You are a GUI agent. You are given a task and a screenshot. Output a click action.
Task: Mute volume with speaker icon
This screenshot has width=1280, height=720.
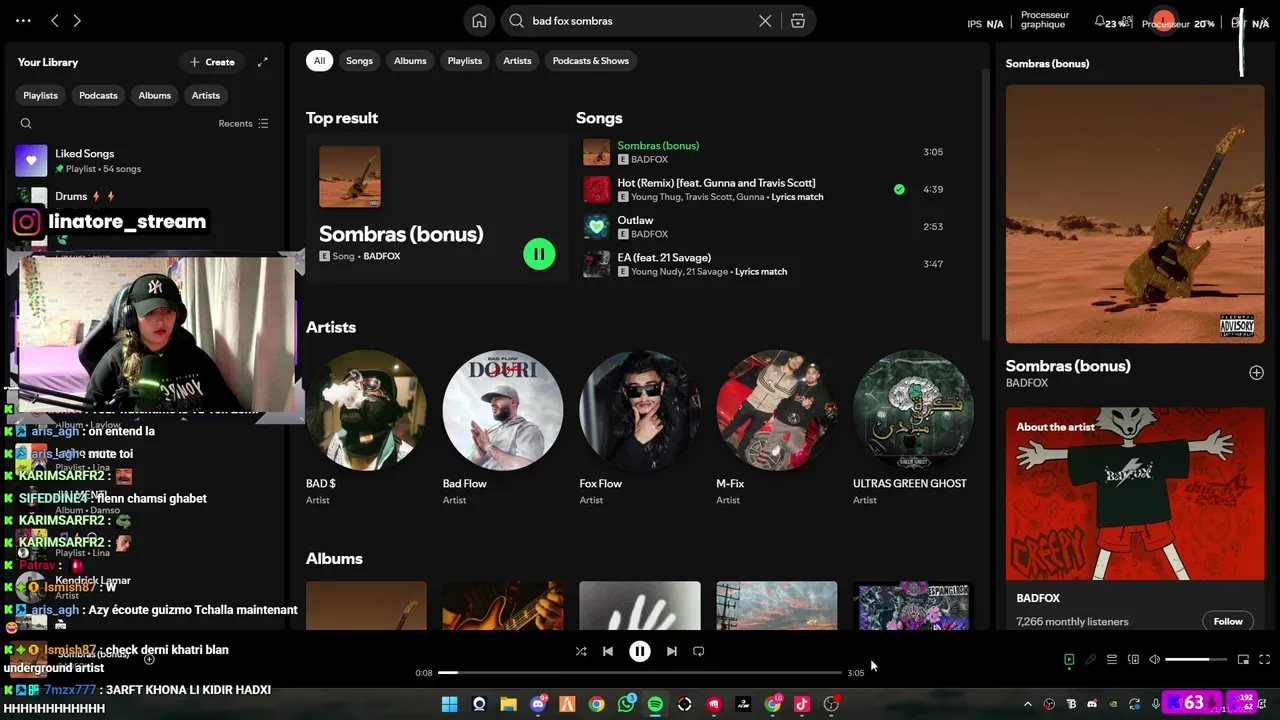click(1154, 660)
